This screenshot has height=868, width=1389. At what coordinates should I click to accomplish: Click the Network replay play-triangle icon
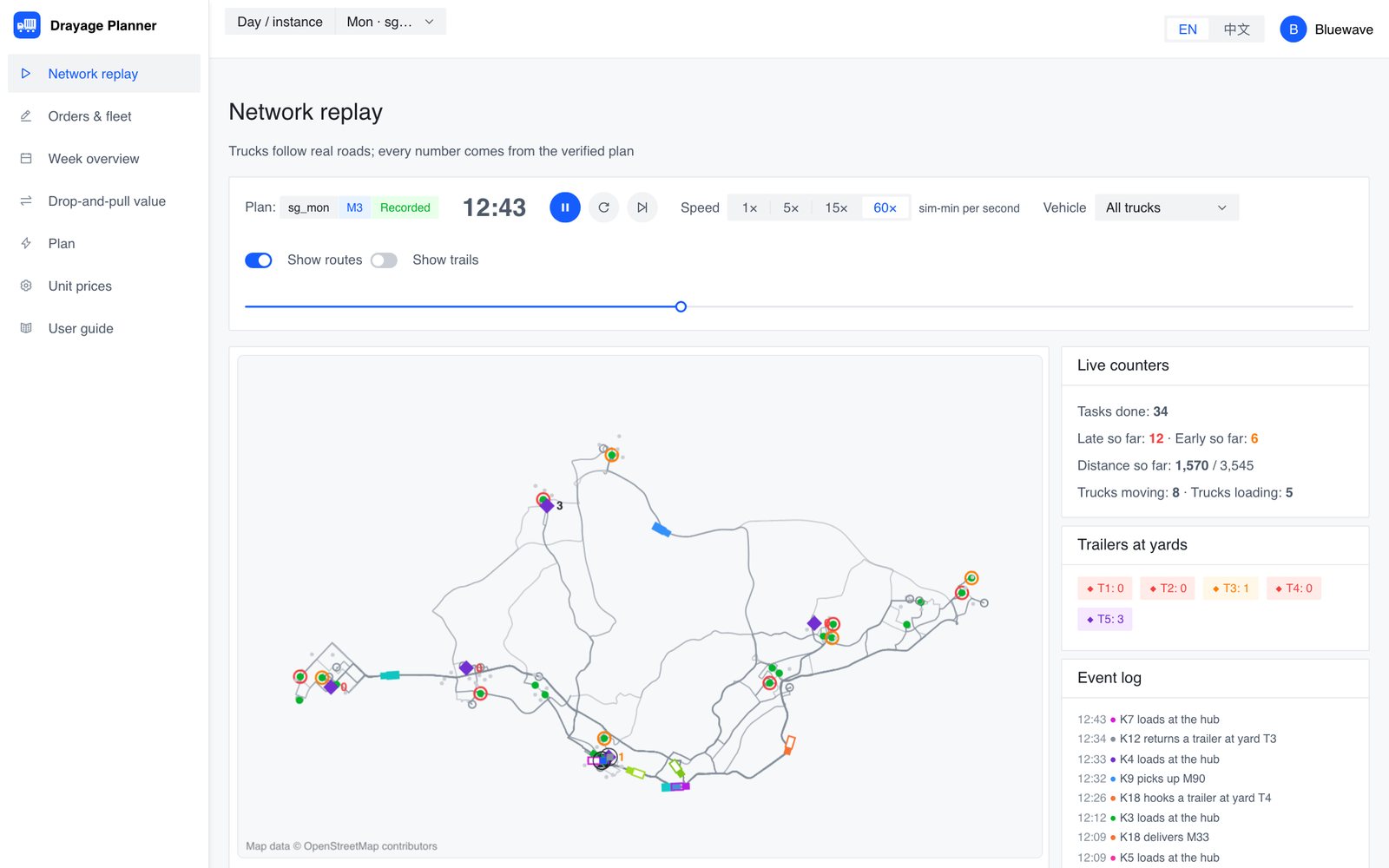click(26, 74)
